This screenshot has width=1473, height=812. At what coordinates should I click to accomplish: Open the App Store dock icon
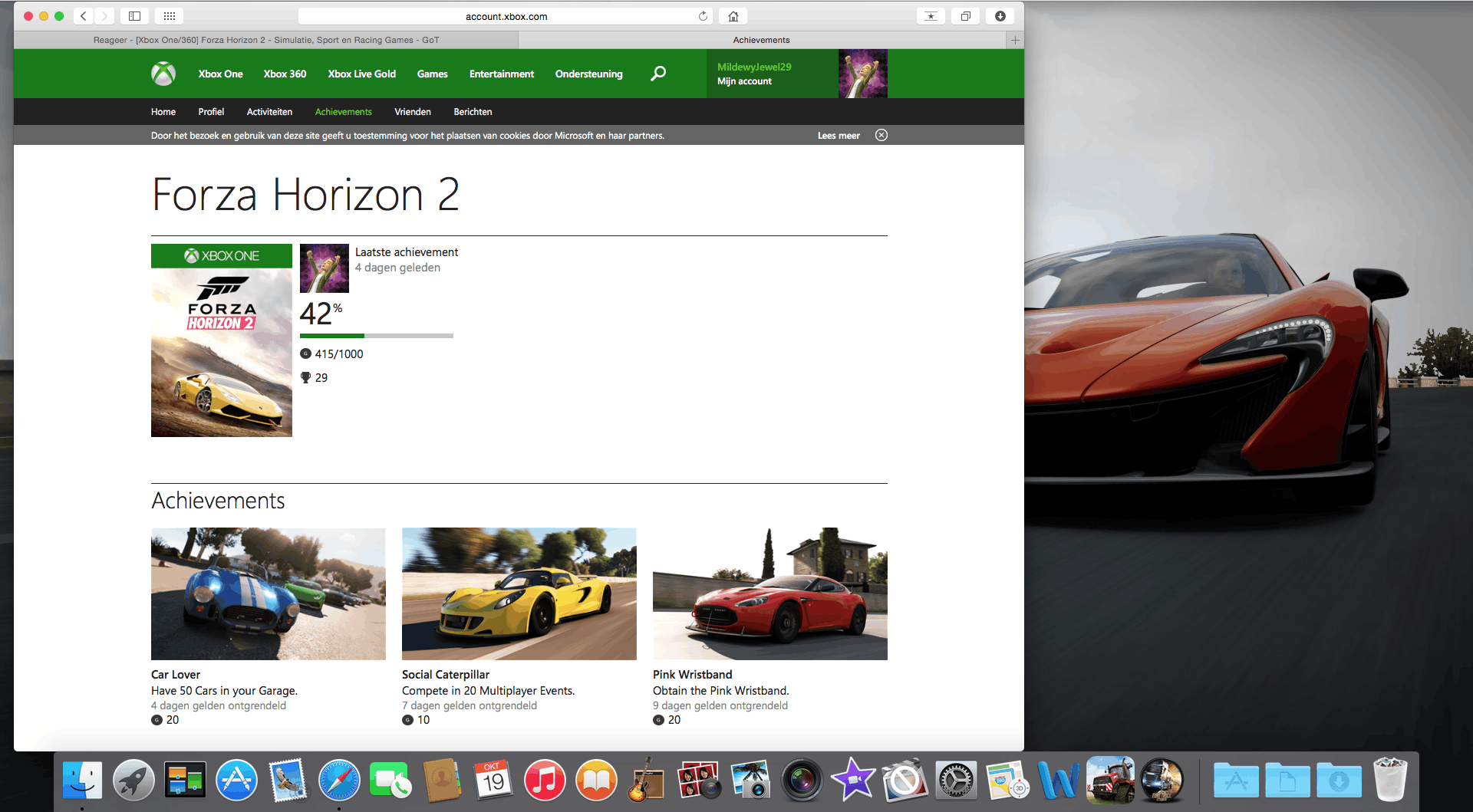click(236, 781)
